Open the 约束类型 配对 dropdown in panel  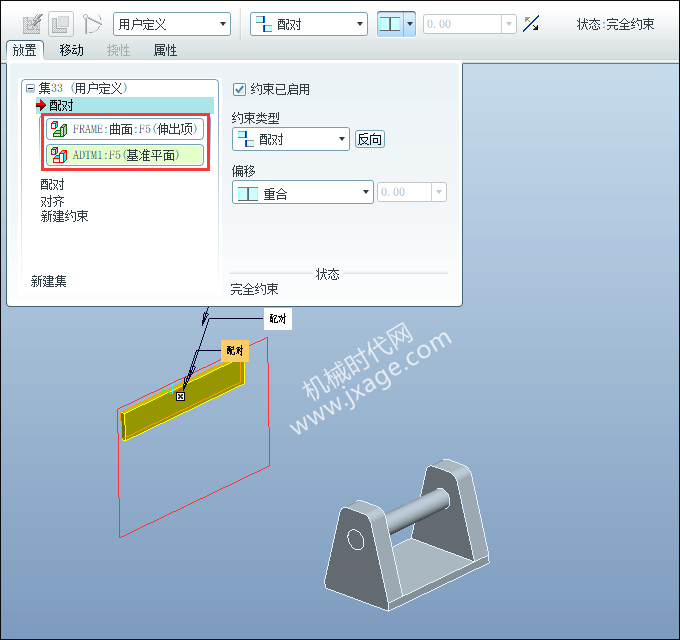point(291,139)
